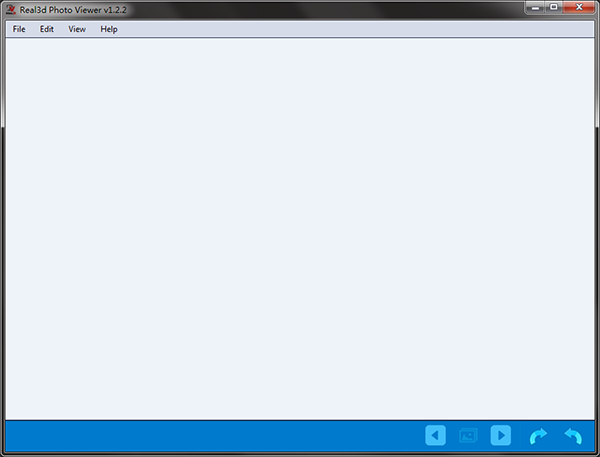Click the empty area of the blue toolbar
This screenshot has height=457, width=600.
point(214,436)
